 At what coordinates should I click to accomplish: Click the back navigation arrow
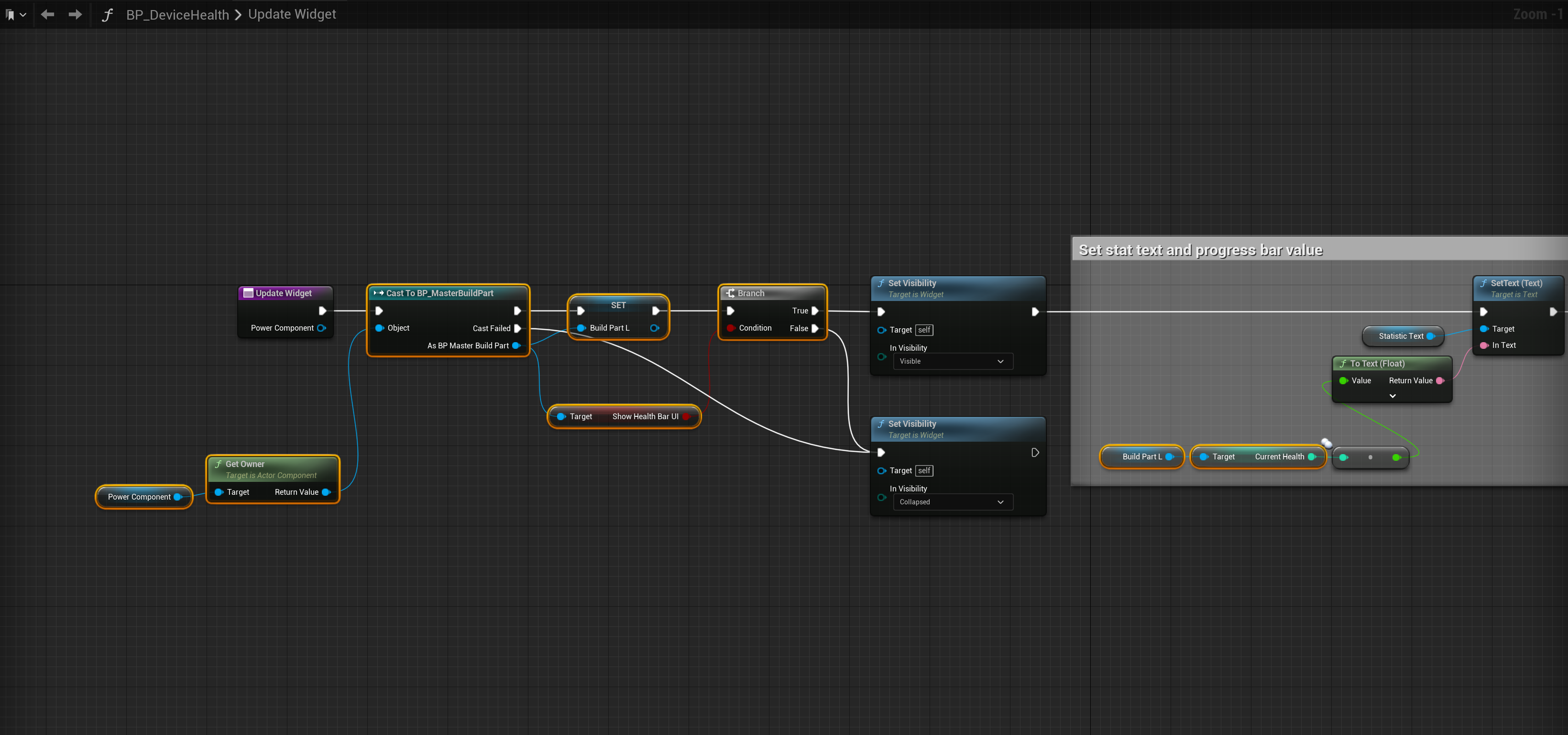(x=47, y=14)
